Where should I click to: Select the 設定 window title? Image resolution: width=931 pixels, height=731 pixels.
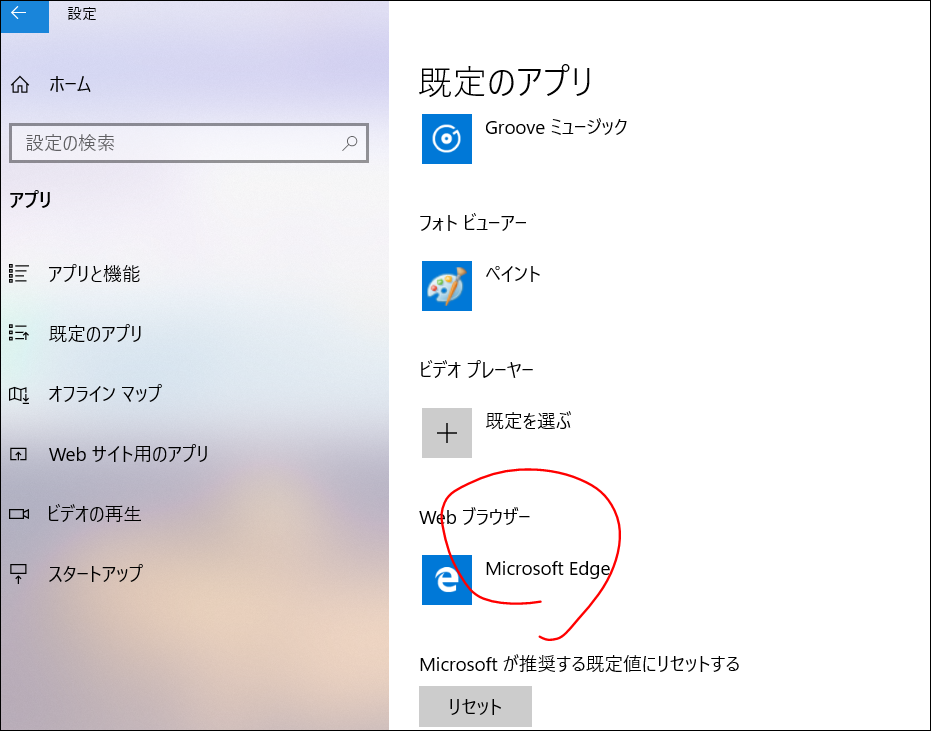82,14
